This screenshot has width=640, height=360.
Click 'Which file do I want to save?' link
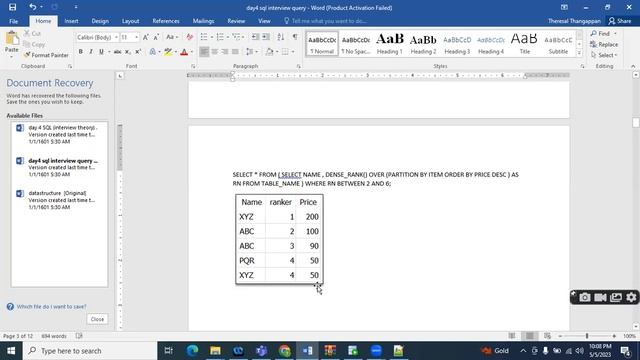51,307
